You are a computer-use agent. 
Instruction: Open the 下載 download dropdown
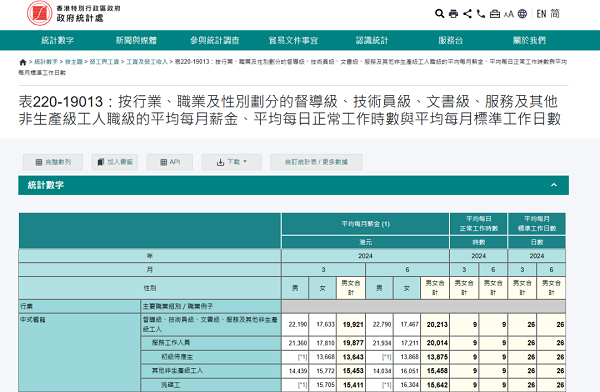tap(232, 162)
